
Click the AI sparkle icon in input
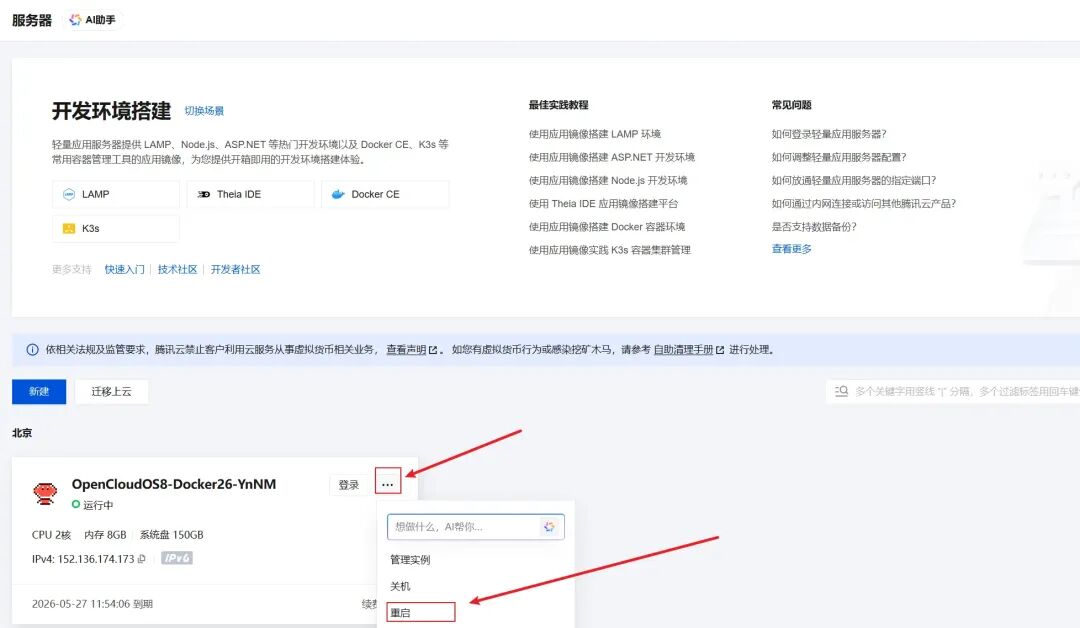pos(549,527)
